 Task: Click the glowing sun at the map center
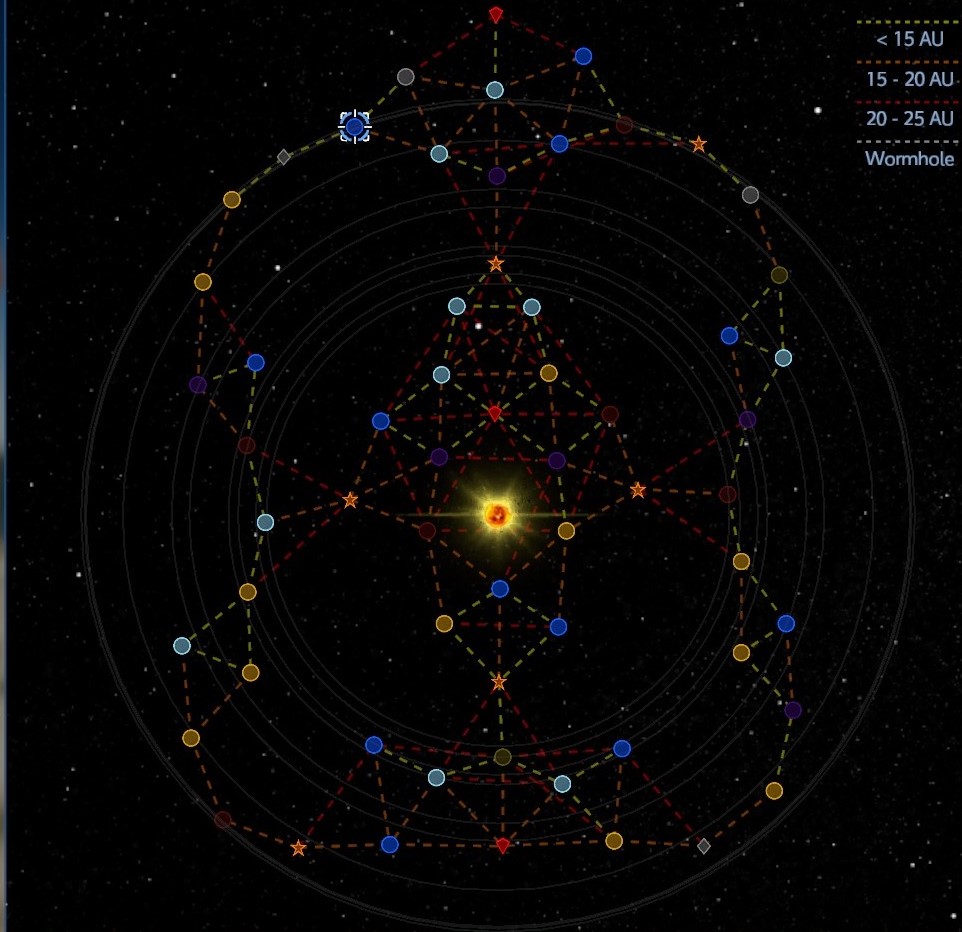coord(497,515)
